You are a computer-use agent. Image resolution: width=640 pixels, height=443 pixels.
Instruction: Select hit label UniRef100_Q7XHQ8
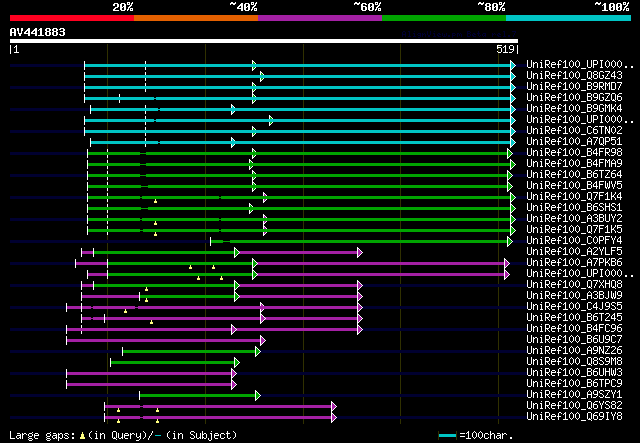click(574, 285)
